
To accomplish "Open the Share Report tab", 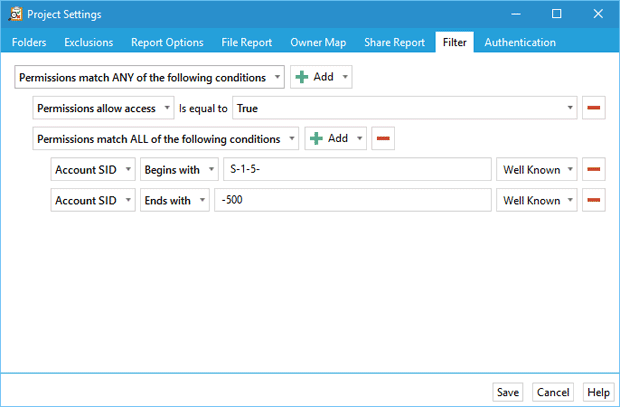I will click(394, 42).
